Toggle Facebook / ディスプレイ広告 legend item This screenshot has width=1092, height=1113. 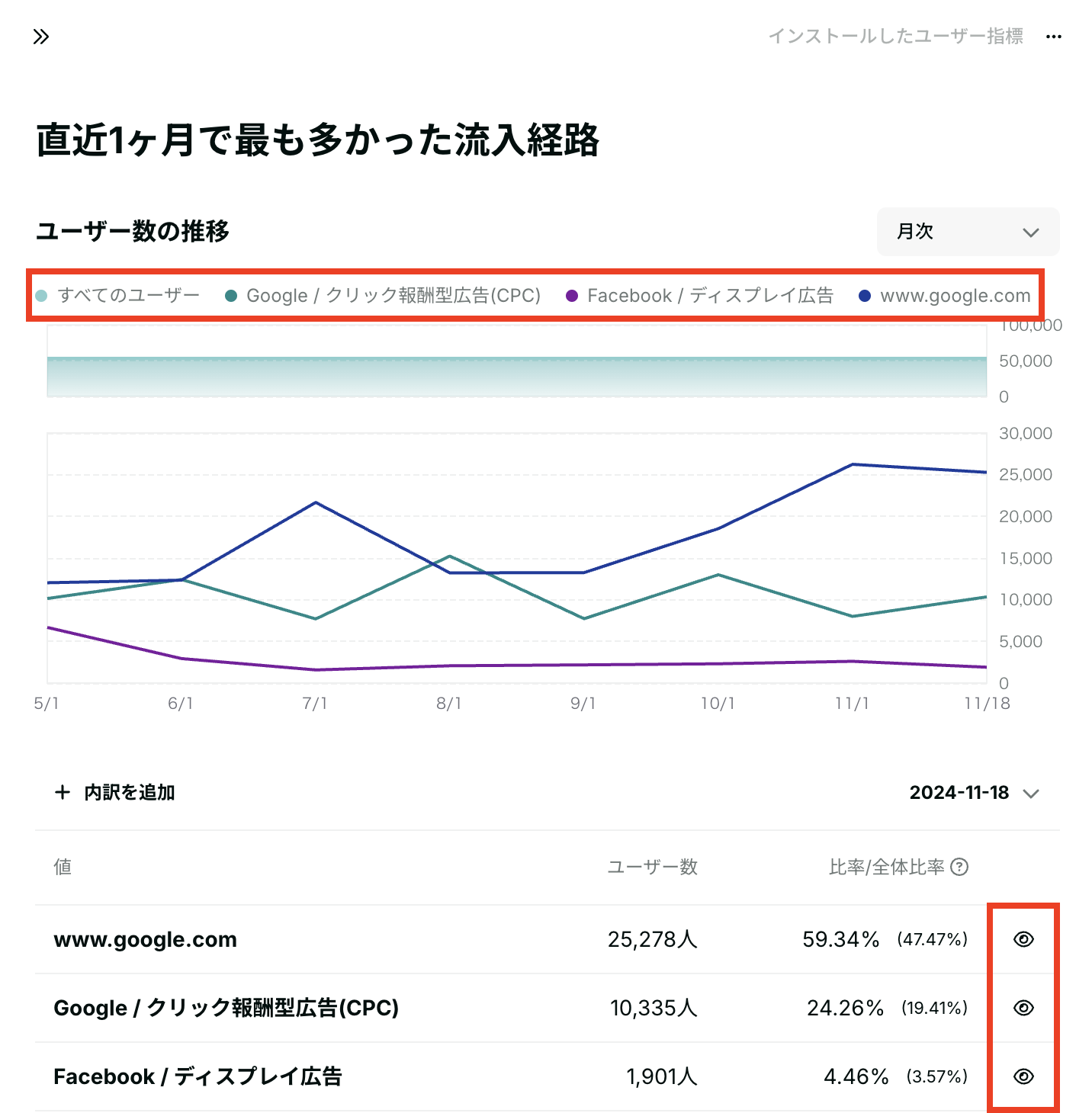[700, 296]
